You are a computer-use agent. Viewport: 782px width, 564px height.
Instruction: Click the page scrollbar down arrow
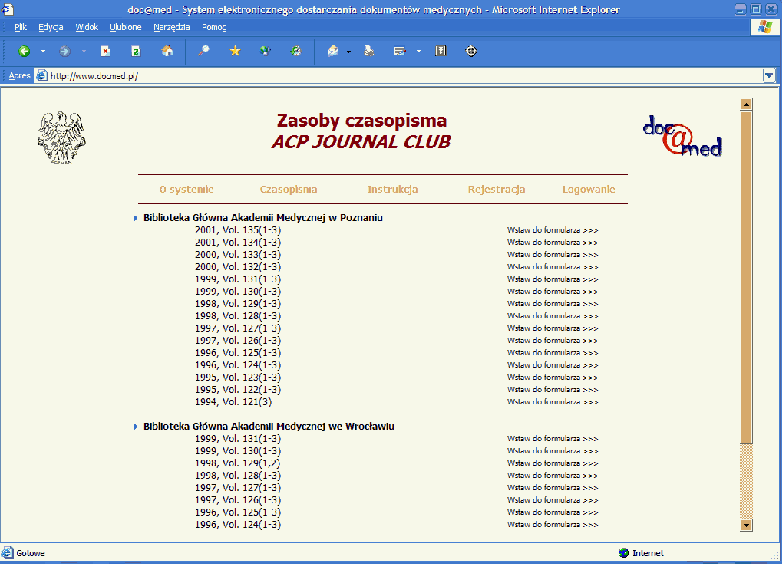click(745, 524)
